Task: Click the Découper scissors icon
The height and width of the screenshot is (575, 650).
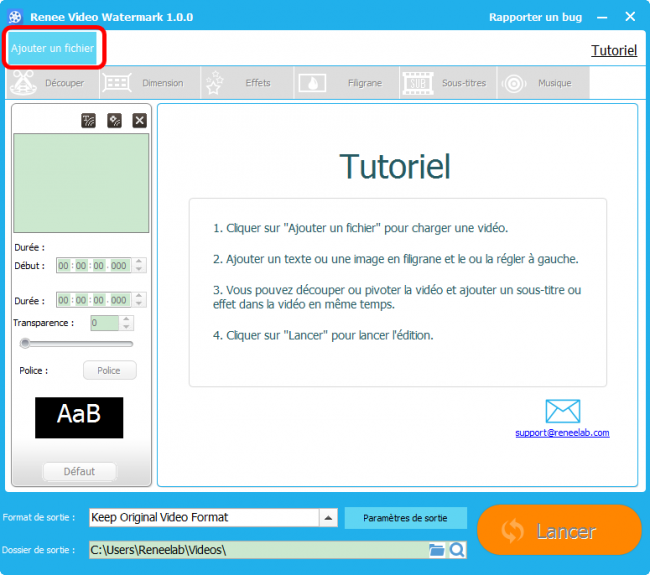Action: (24, 82)
